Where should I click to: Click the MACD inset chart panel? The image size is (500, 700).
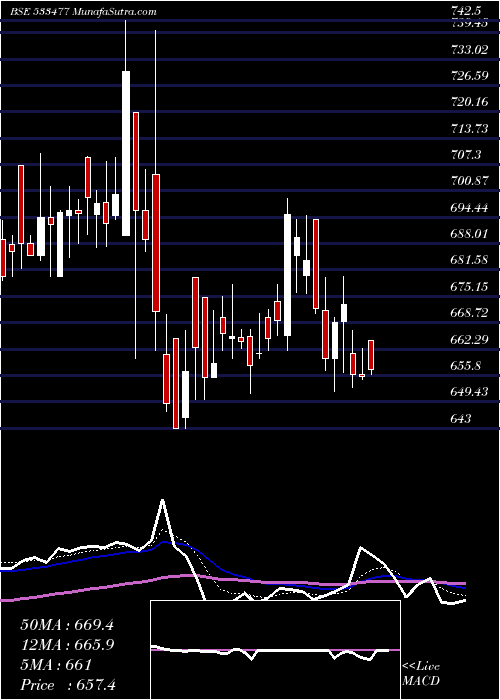pos(275,650)
